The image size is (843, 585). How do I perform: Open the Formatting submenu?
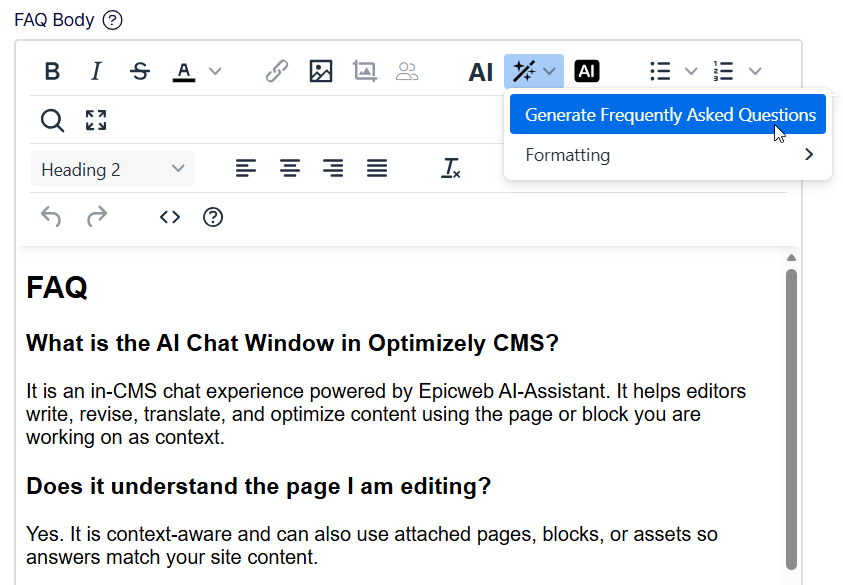[x=668, y=155]
